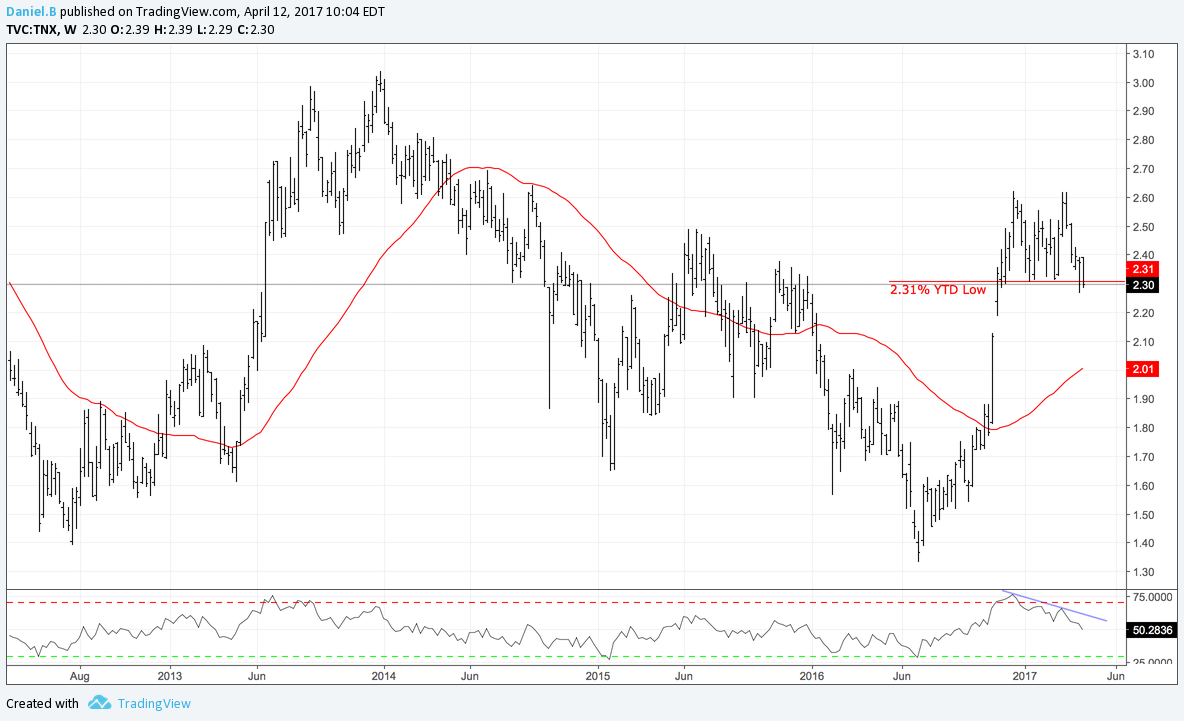Click the 2.50 price axis label

click(x=1142, y=226)
